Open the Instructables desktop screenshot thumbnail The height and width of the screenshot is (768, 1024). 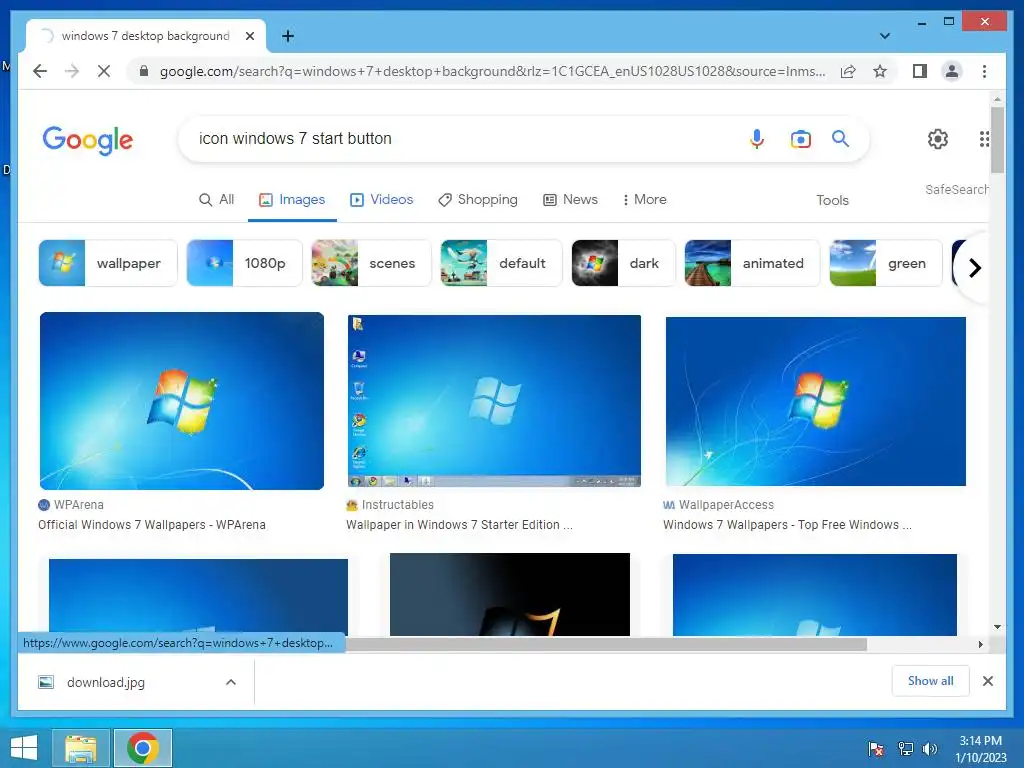494,401
